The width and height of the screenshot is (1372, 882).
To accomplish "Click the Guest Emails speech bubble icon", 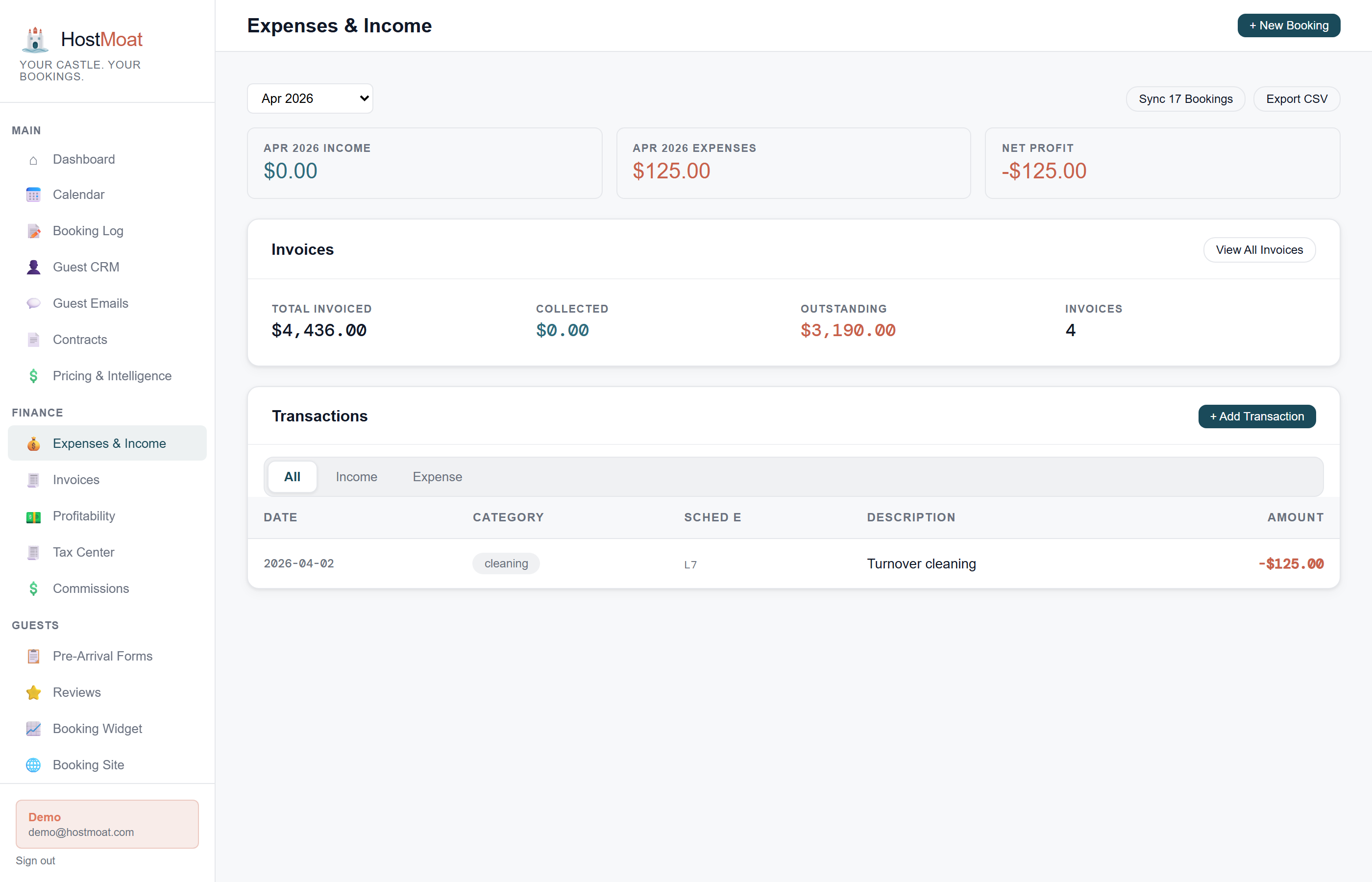I will point(33,303).
